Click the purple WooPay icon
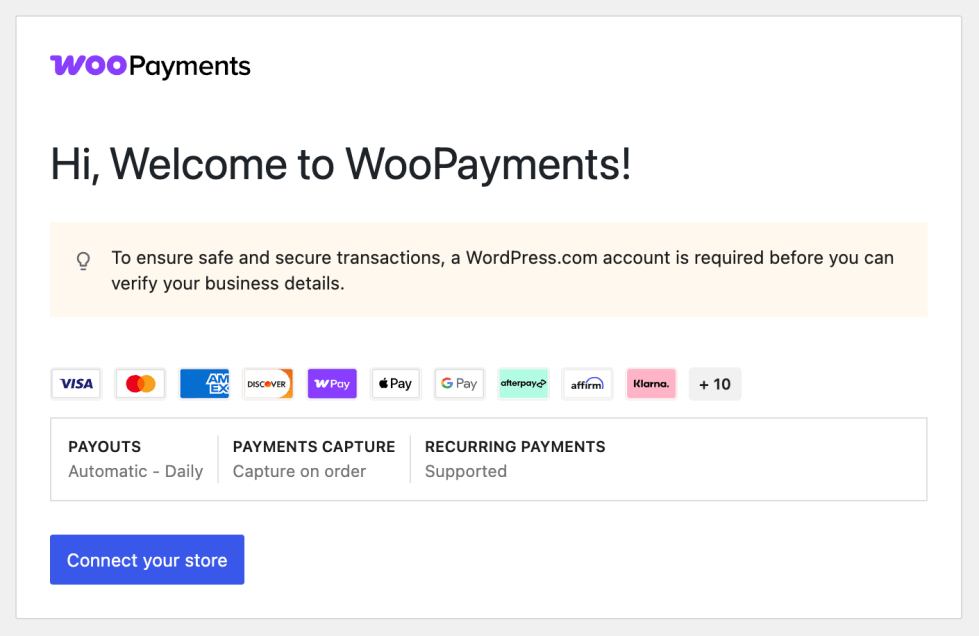 [332, 384]
